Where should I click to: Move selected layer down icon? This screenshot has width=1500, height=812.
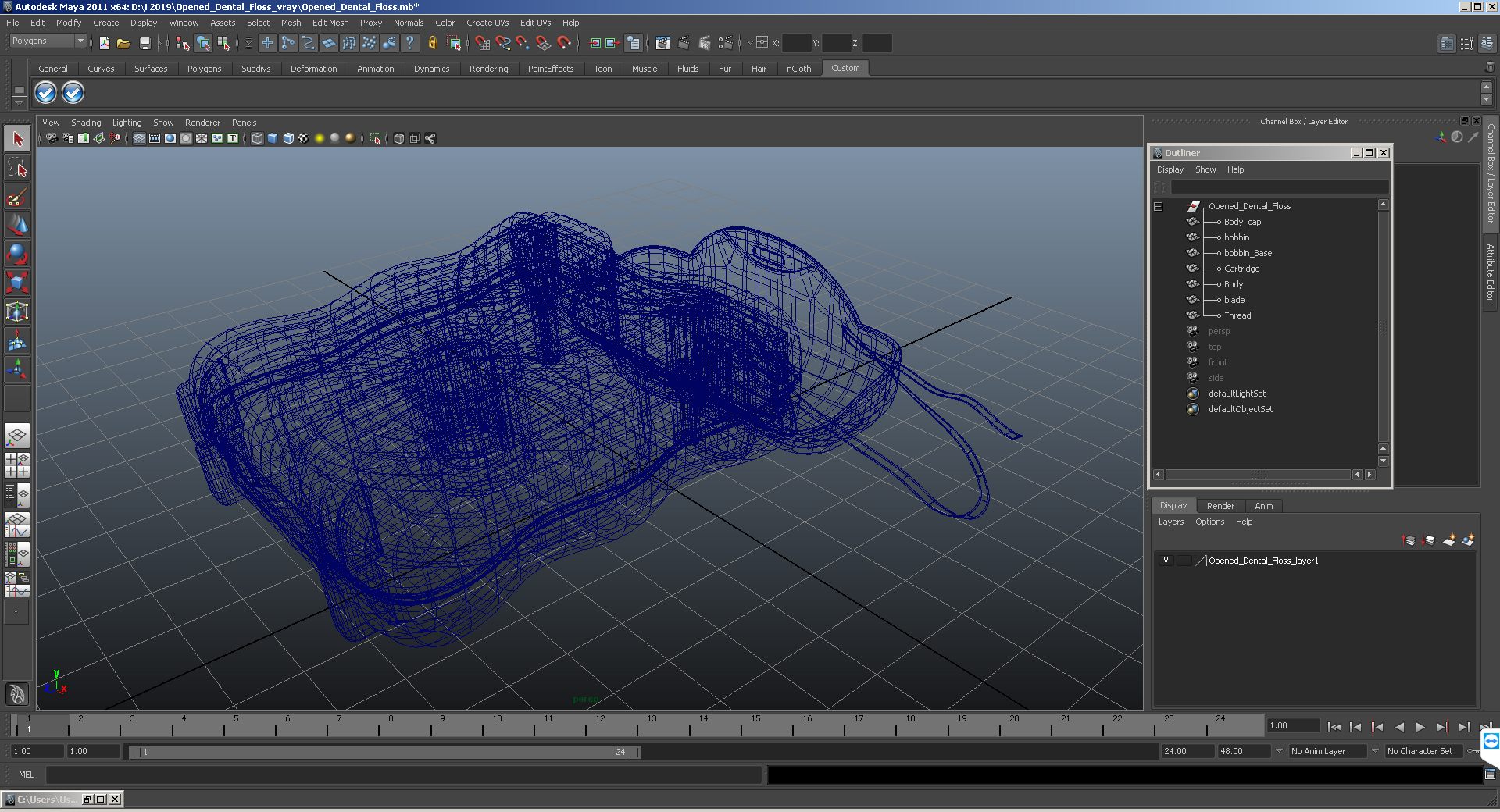click(1429, 540)
